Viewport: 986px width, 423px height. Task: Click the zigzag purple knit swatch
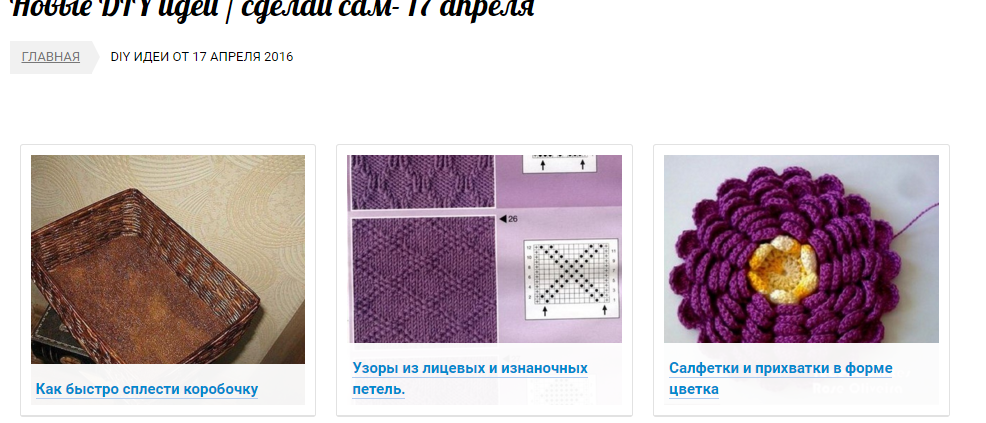pyautogui.click(x=423, y=182)
